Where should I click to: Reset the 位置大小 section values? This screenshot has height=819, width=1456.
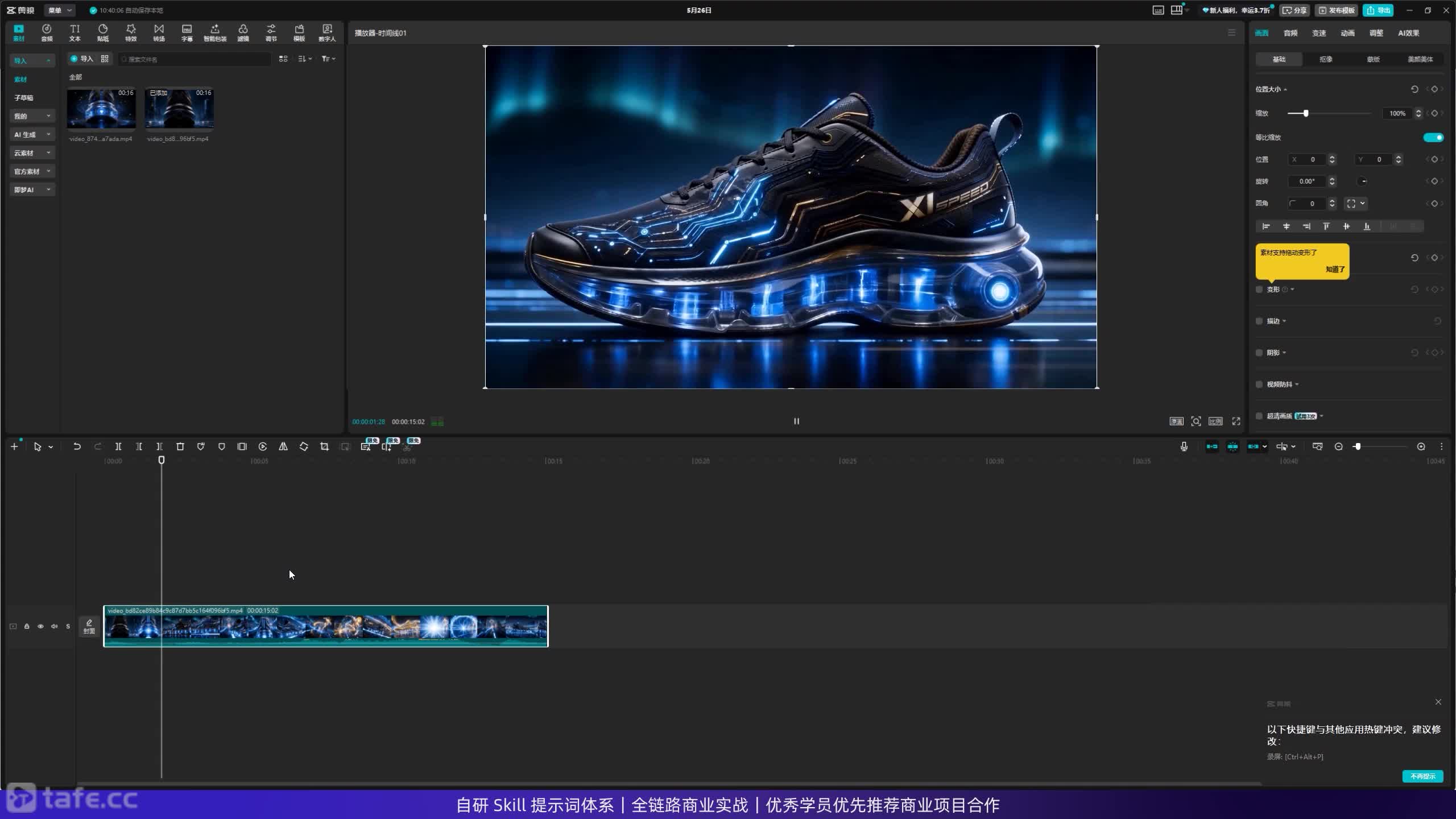click(x=1414, y=89)
